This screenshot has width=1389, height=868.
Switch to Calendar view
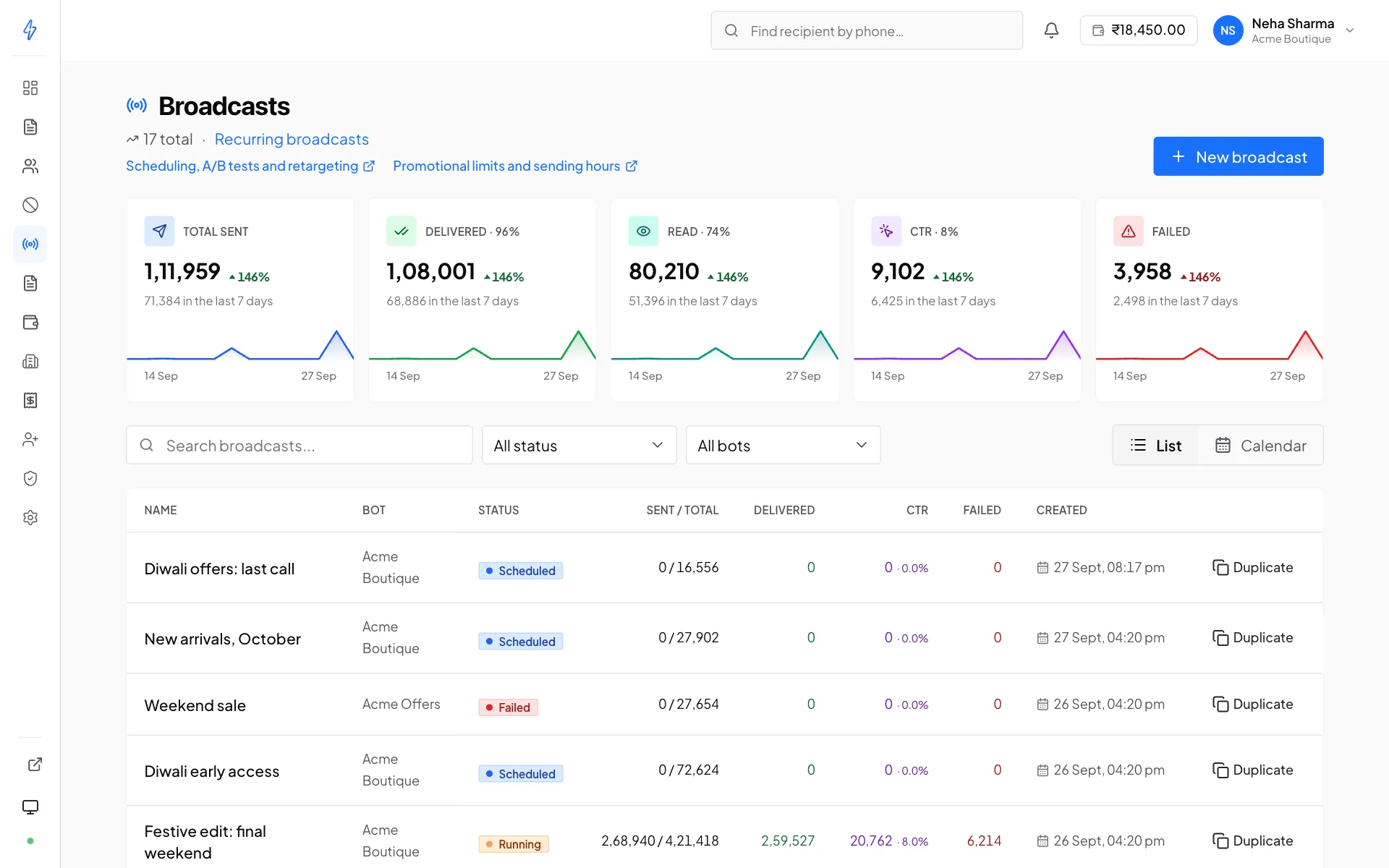[1260, 445]
